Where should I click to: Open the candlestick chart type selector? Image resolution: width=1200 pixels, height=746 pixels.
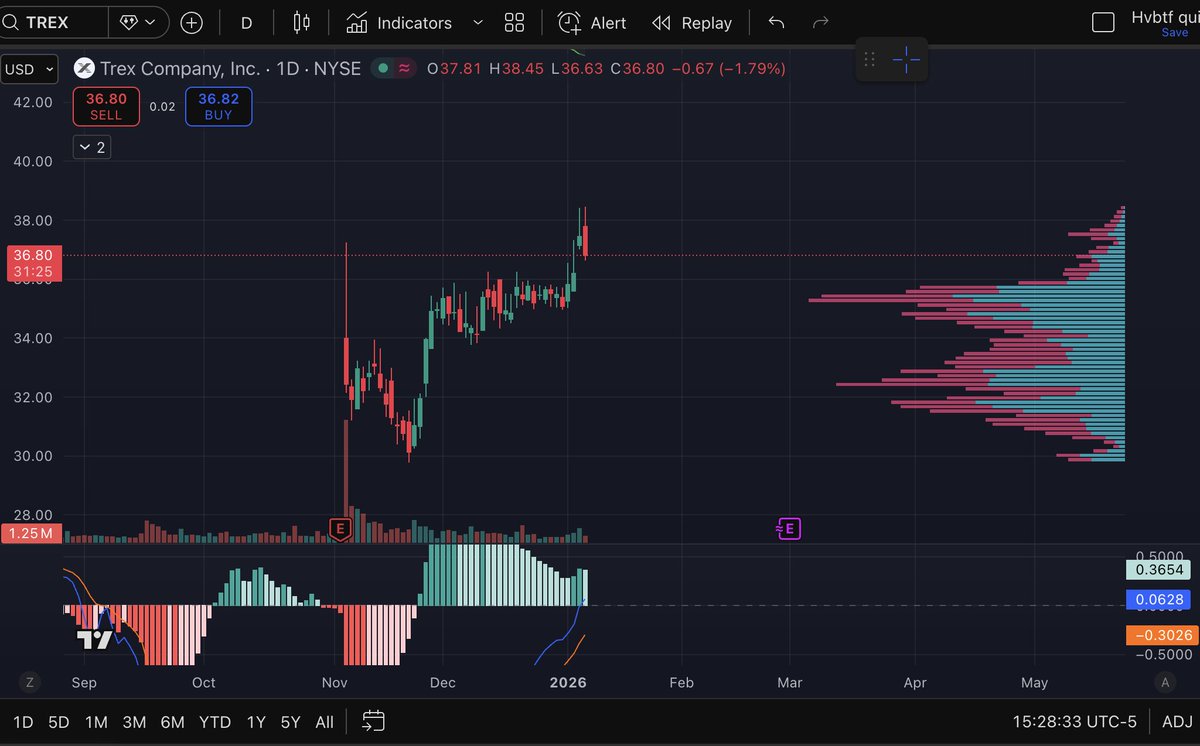tap(302, 22)
